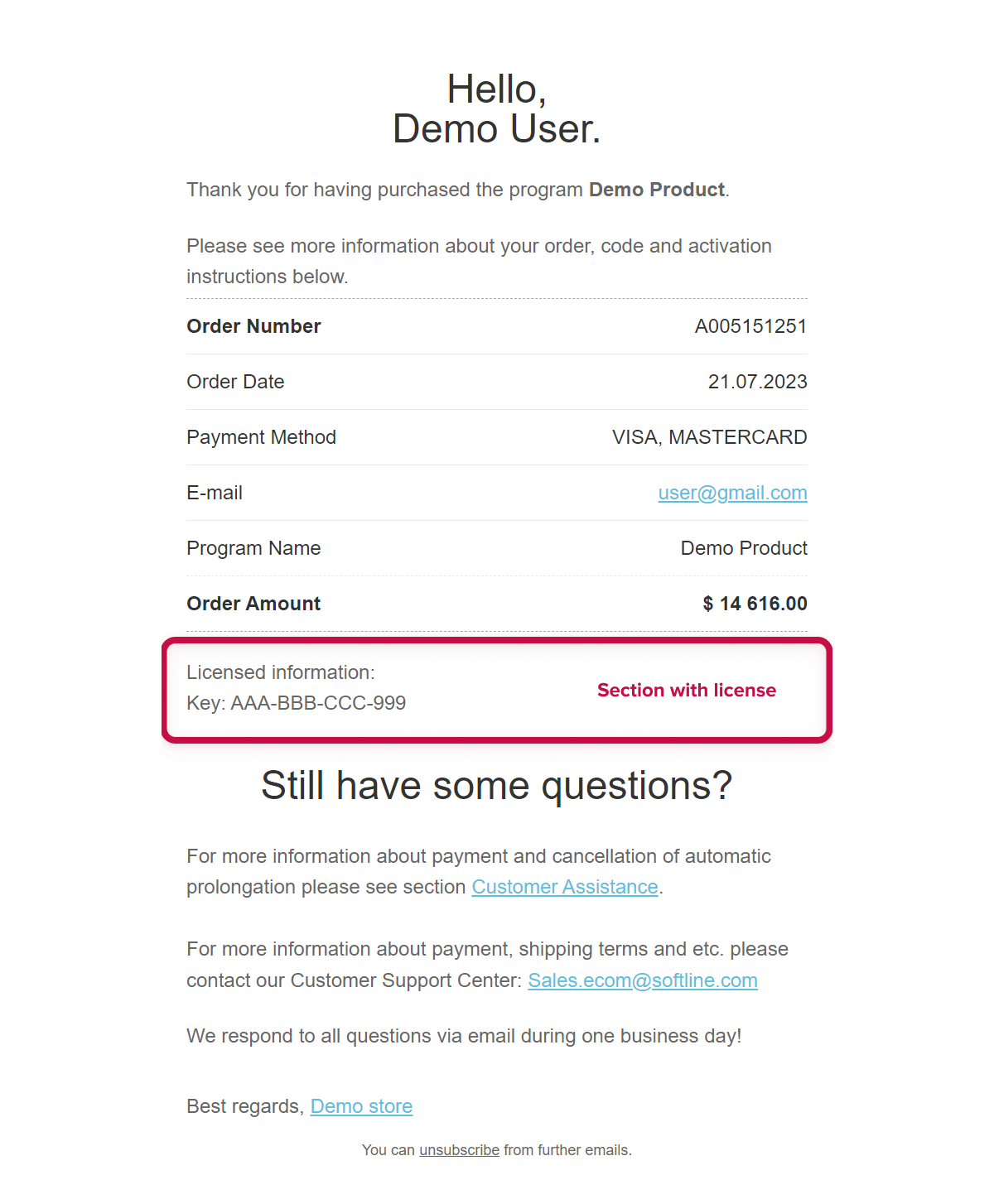Click the 'Licensed information:' text
Viewport: 994px width, 1204px height.
click(x=281, y=672)
